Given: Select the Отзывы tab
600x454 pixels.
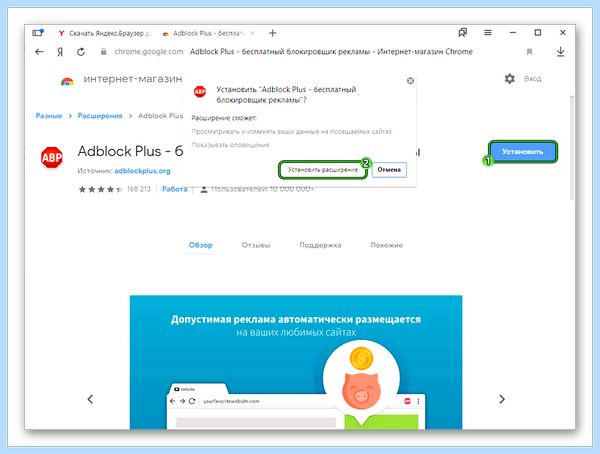Looking at the screenshot, I should tap(256, 245).
